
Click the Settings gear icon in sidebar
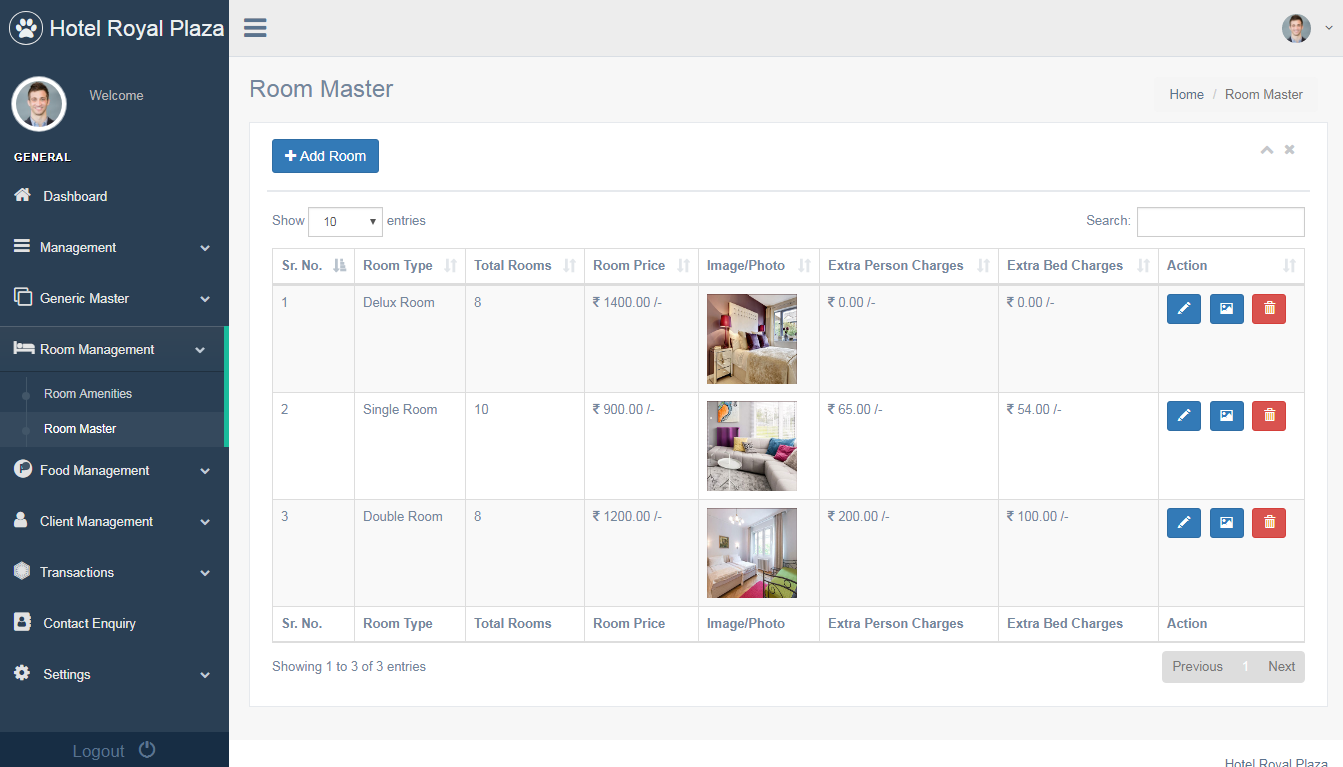coord(22,673)
